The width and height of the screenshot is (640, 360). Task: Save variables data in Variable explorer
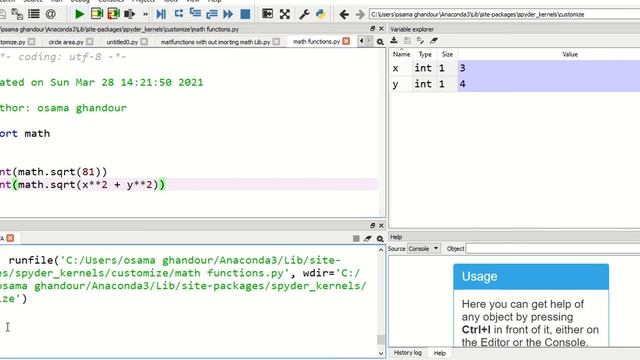pyautogui.click(x=407, y=40)
